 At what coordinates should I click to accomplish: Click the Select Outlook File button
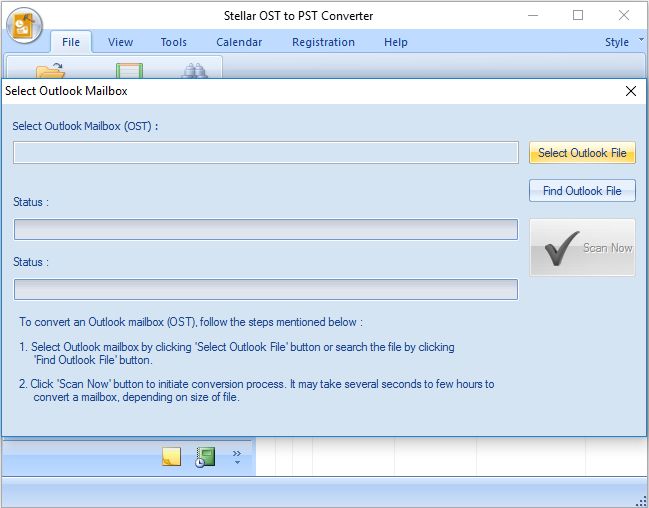[x=582, y=153]
